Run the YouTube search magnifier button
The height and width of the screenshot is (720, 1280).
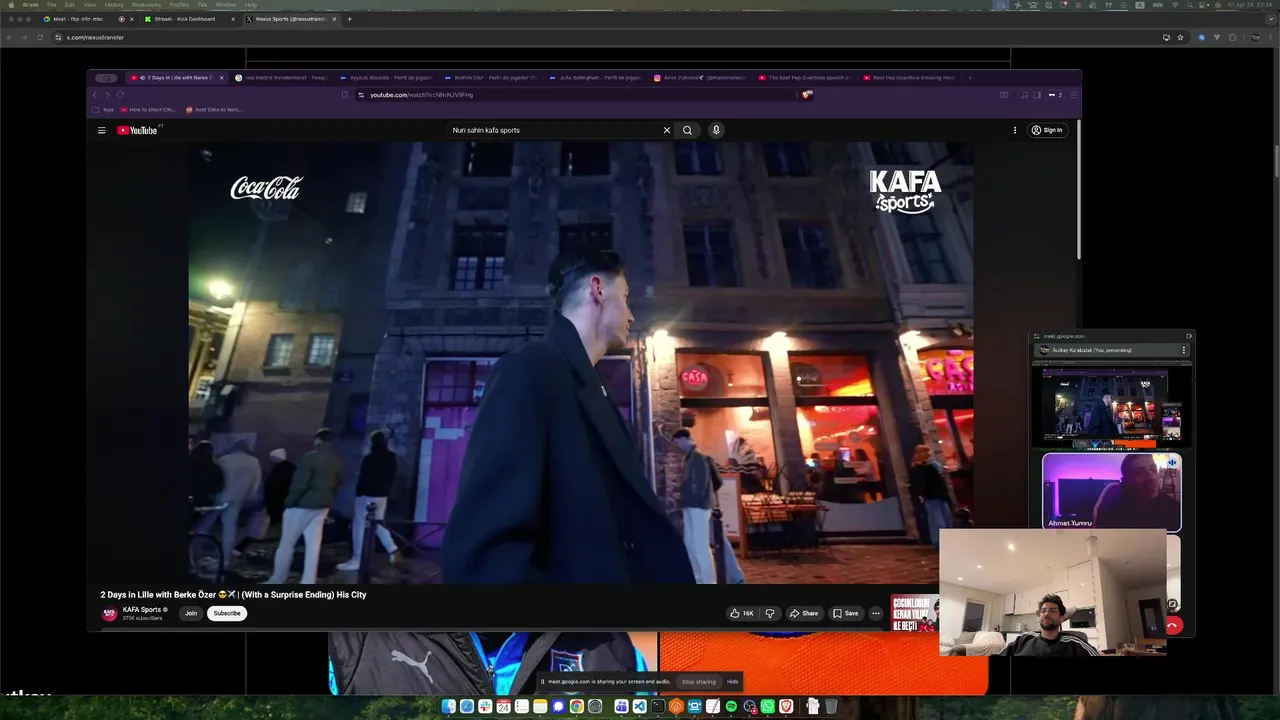(x=687, y=130)
